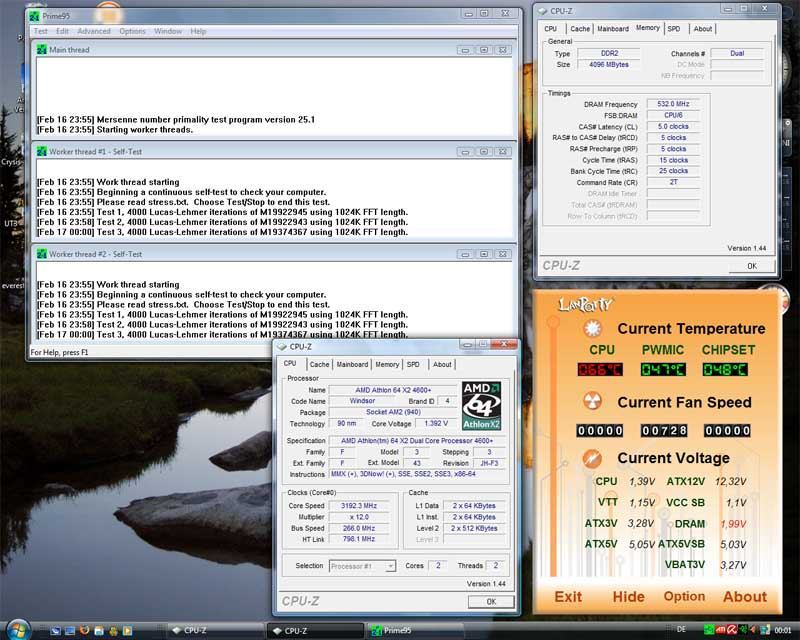This screenshot has height=640, width=800.
Task: Click the AMD Athlon 64 X2 logo
Action: click(481, 406)
